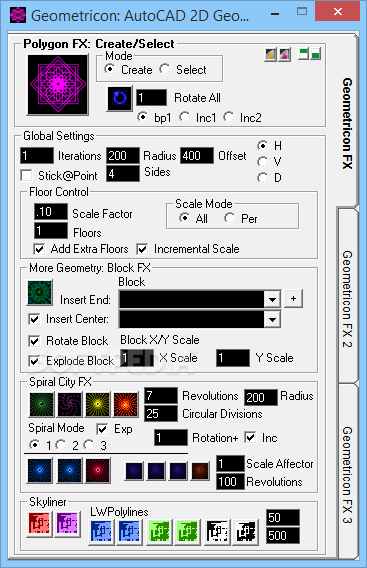Click the second blue LWPolylines icon

[129, 532]
